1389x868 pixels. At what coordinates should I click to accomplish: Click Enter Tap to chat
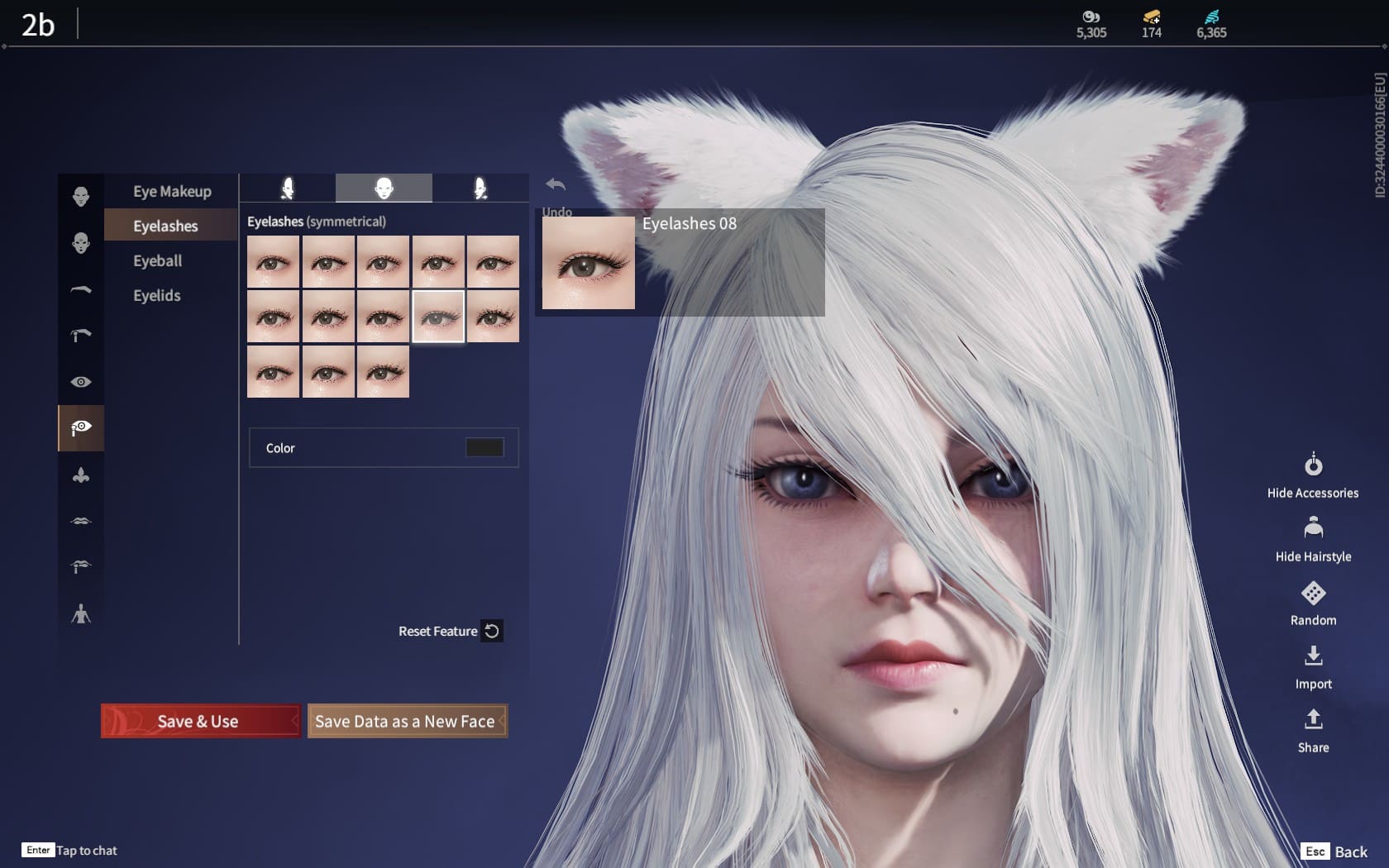tap(70, 850)
